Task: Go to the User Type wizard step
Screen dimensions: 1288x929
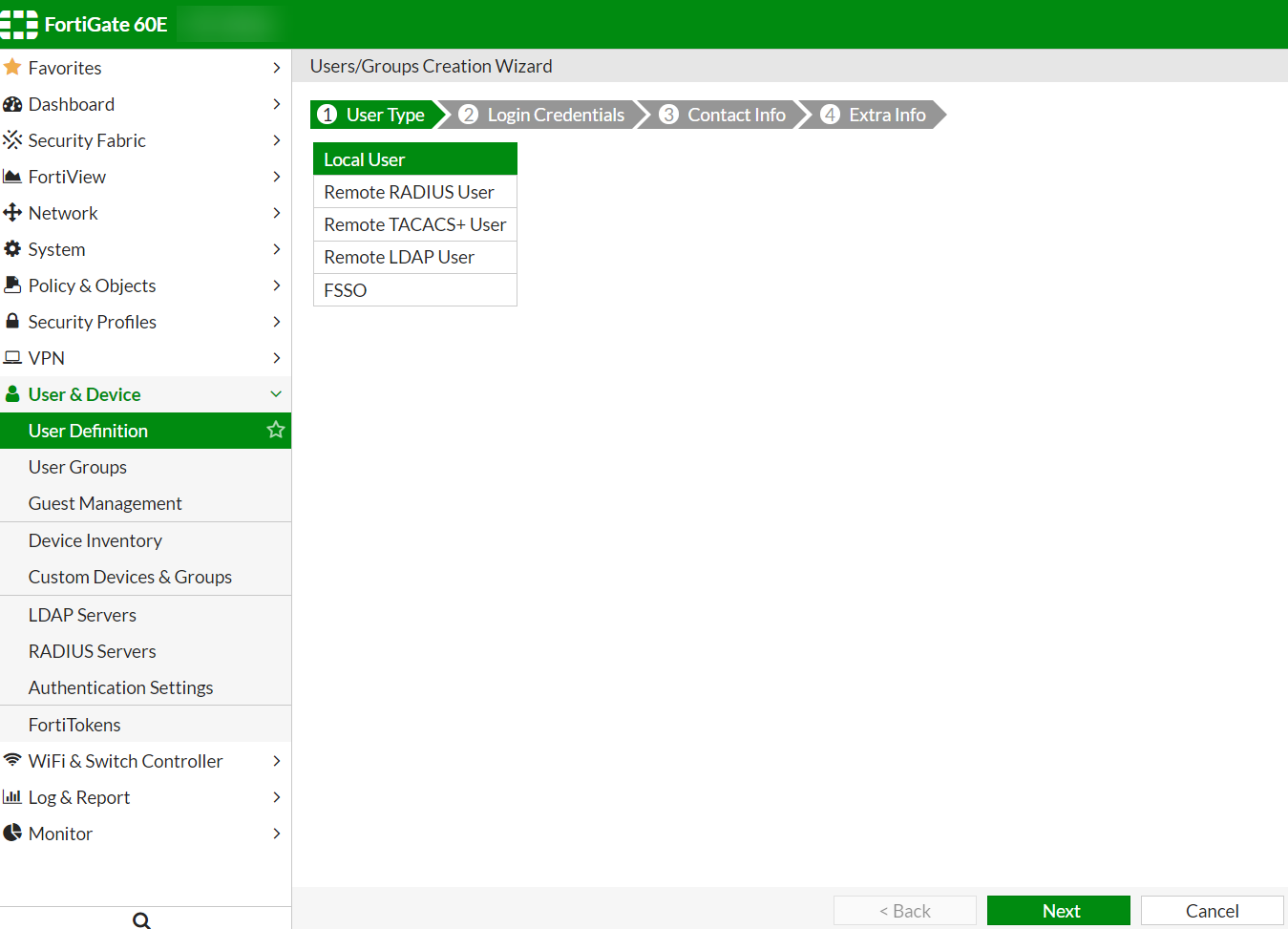Action: [x=379, y=115]
